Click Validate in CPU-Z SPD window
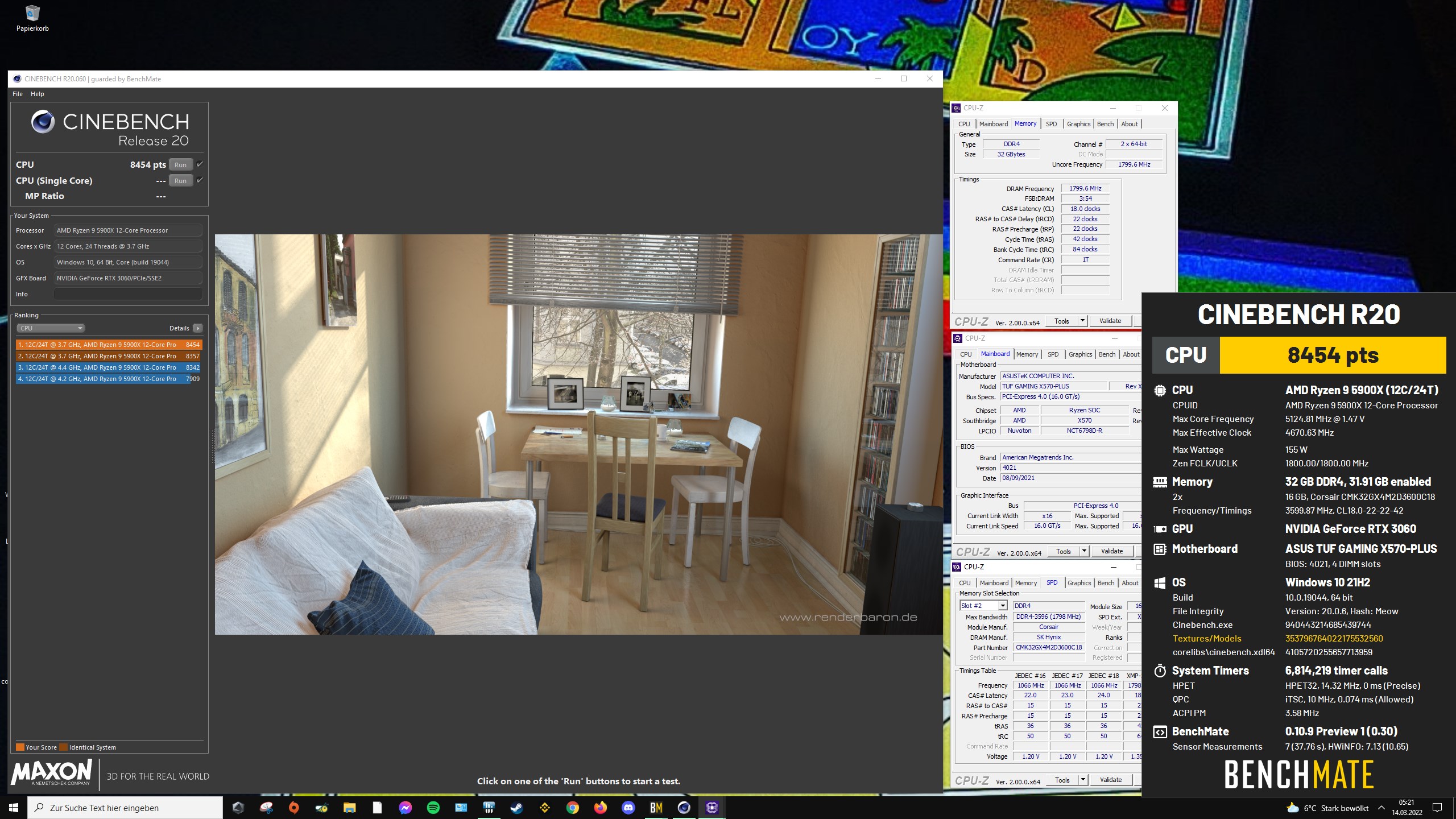The image size is (1456, 819). point(1111,780)
